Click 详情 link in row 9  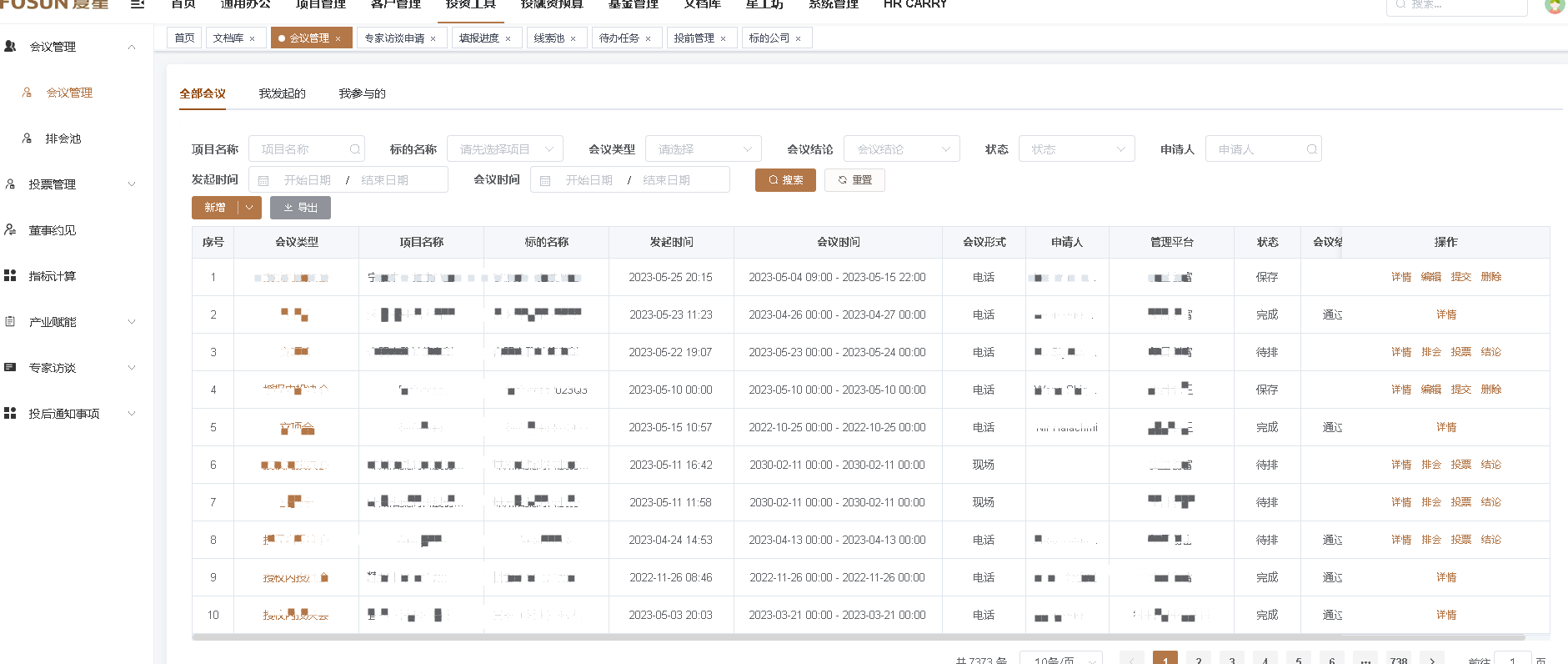tap(1446, 577)
